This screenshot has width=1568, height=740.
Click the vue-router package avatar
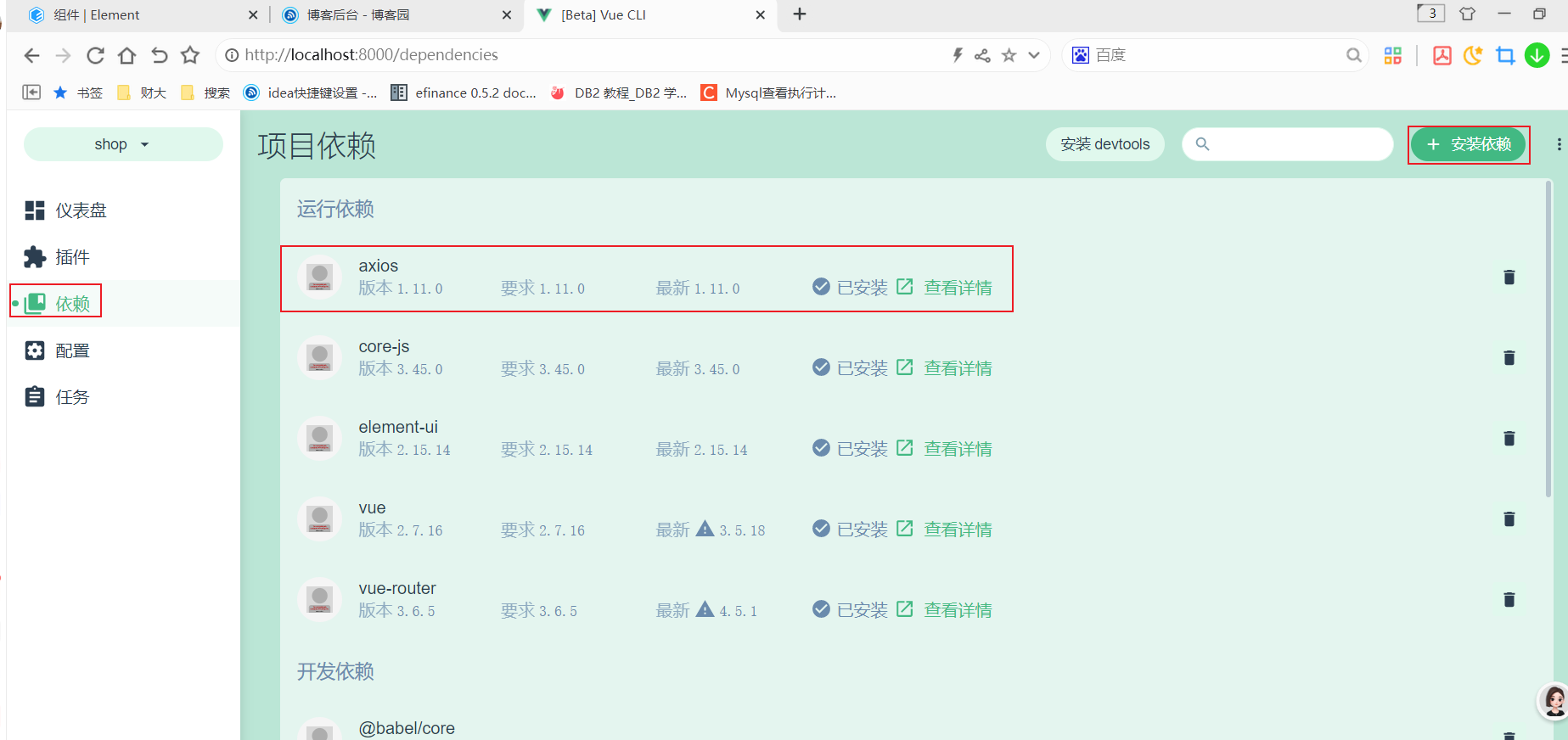point(319,600)
